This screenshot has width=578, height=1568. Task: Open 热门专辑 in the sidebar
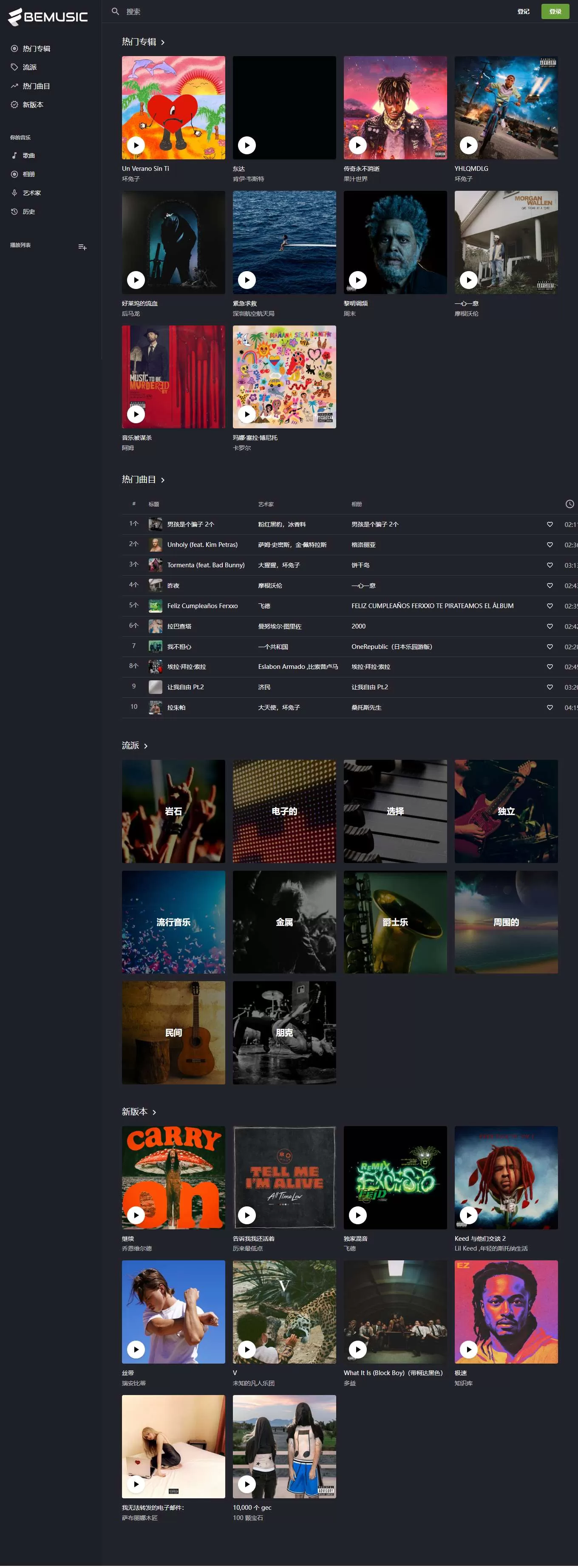pyautogui.click(x=36, y=48)
